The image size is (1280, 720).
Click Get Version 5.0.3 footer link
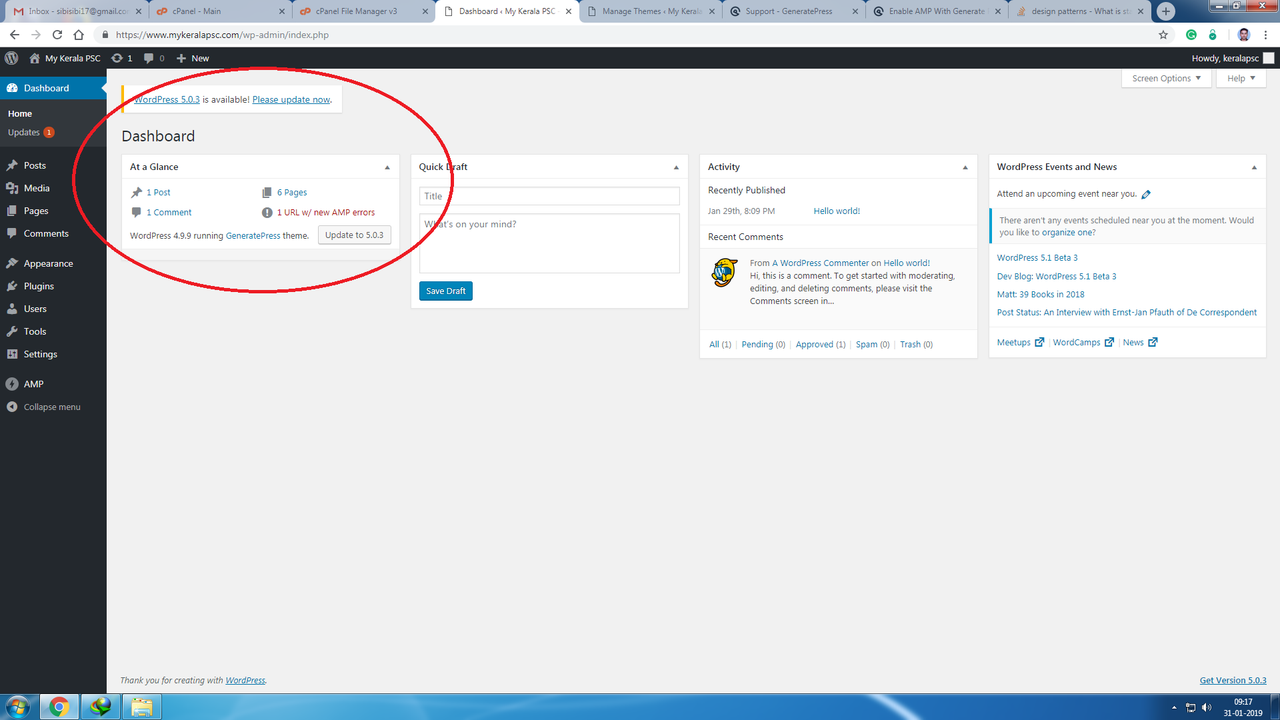(1233, 680)
